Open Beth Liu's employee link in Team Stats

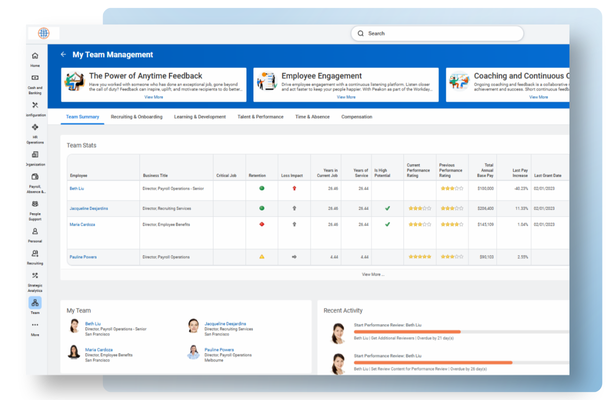click(x=77, y=188)
